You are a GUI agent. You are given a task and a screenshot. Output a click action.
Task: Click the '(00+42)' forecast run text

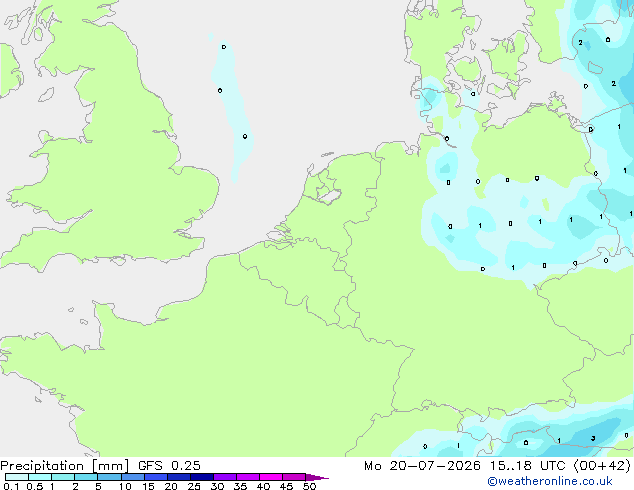(602, 466)
